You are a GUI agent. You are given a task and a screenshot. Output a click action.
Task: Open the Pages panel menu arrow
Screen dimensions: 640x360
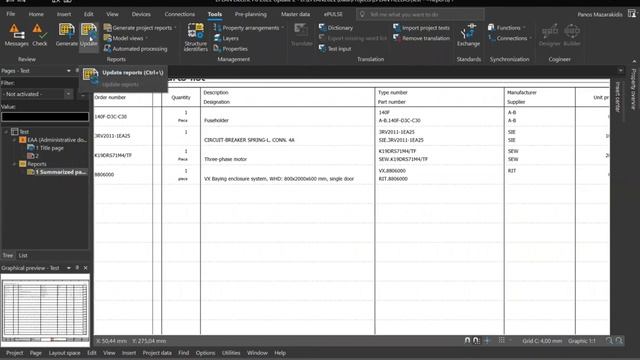[x=68, y=71]
